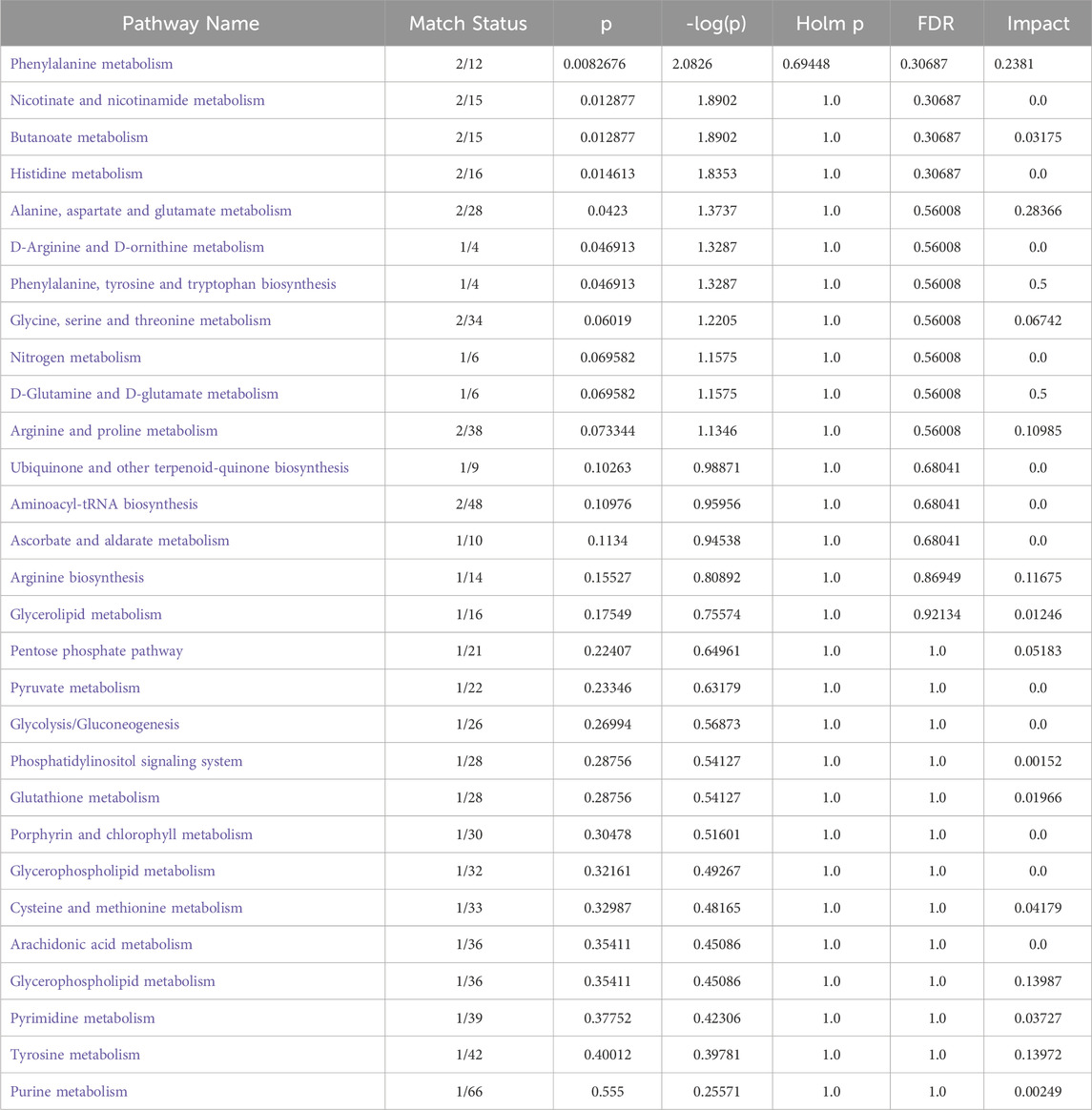
Task: Click Holm p value 0.69448
Action: coord(806,64)
